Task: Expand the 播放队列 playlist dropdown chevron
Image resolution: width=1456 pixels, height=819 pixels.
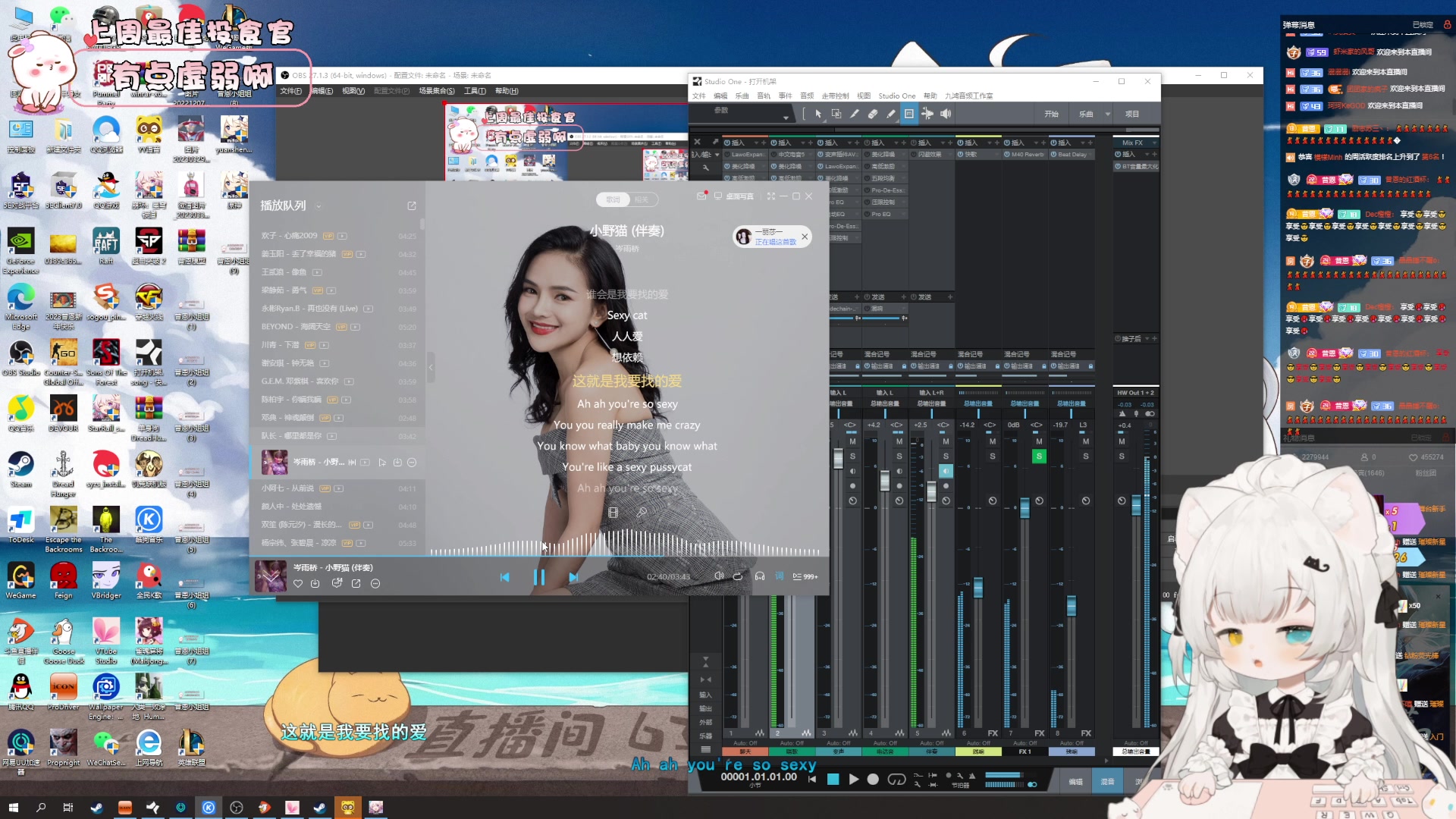Action: click(318, 206)
